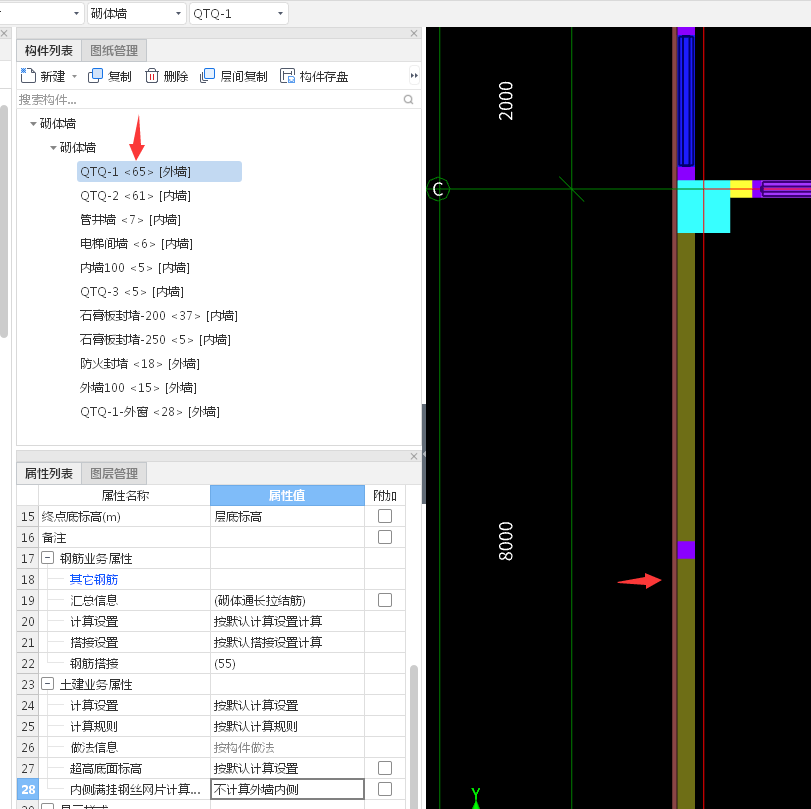This screenshot has height=809, width=811.
Task: Open the QTQ-1 combo box
Action: [x=238, y=13]
